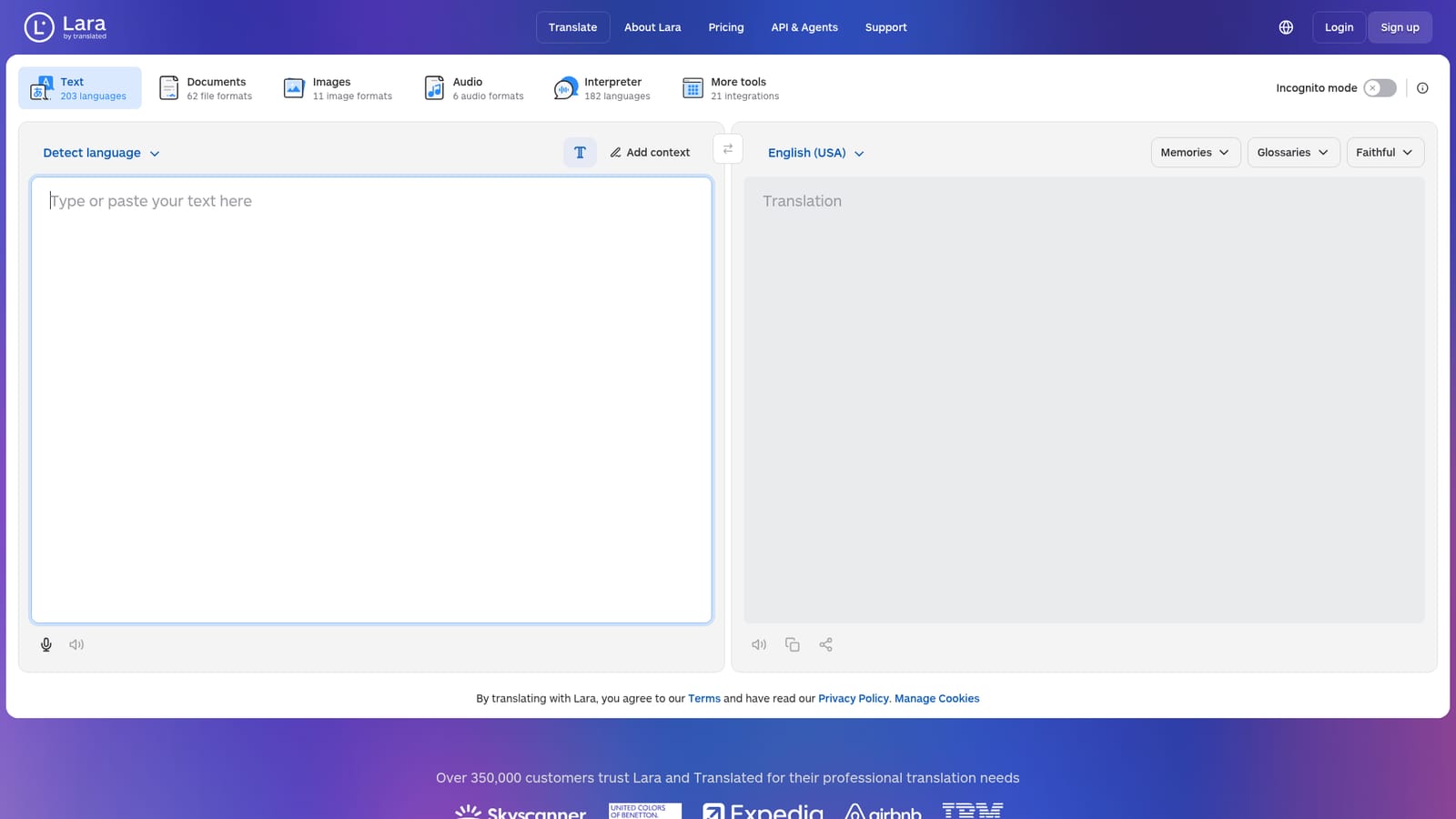Switch to the Documents tab
The height and width of the screenshot is (819, 1456).
tap(206, 88)
